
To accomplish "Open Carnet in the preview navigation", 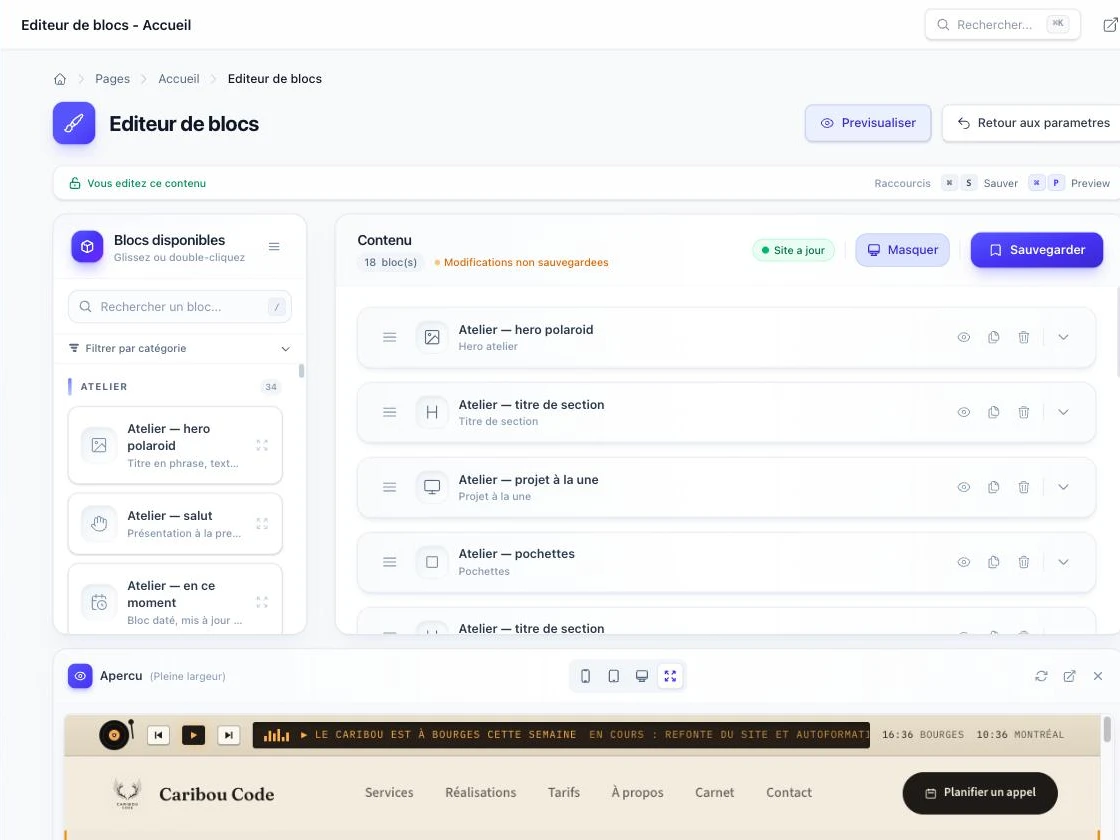I will (714, 792).
